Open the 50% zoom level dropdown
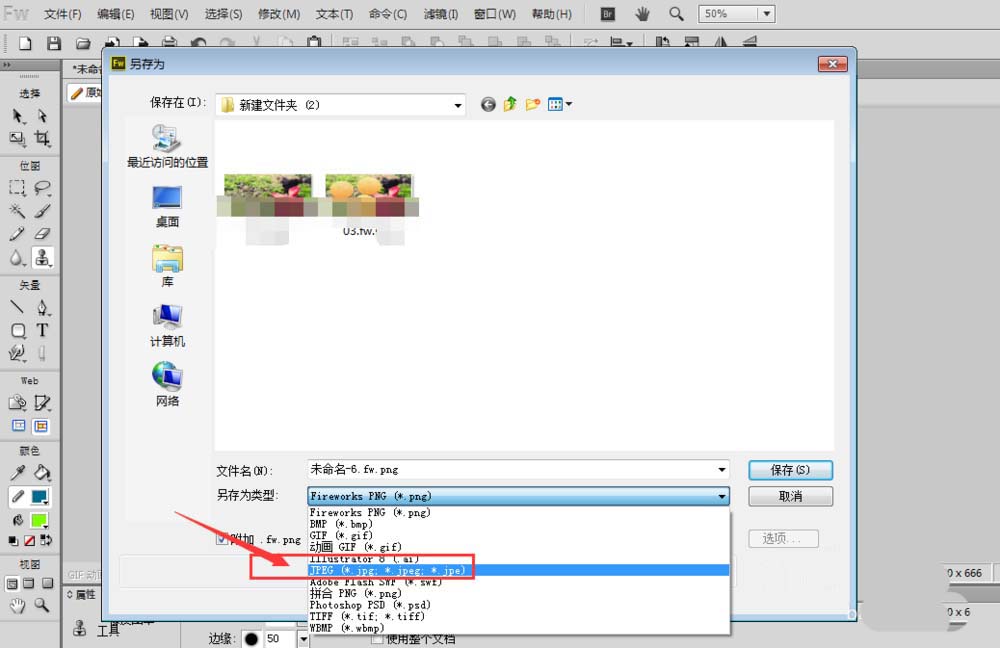The width and height of the screenshot is (1000, 648). (766, 13)
